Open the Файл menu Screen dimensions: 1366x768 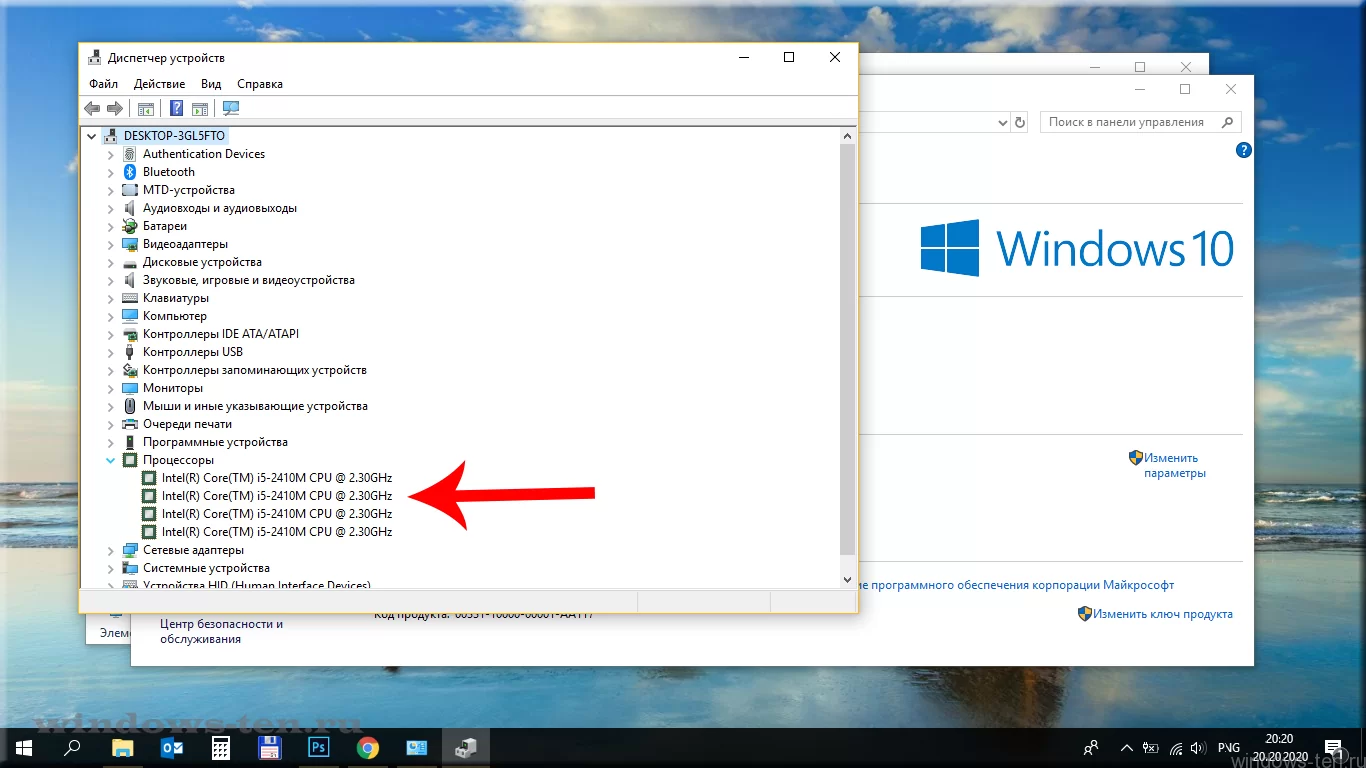103,84
